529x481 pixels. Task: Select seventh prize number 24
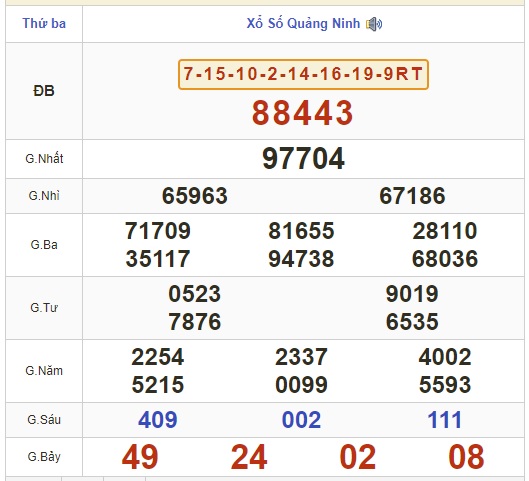coord(249,457)
